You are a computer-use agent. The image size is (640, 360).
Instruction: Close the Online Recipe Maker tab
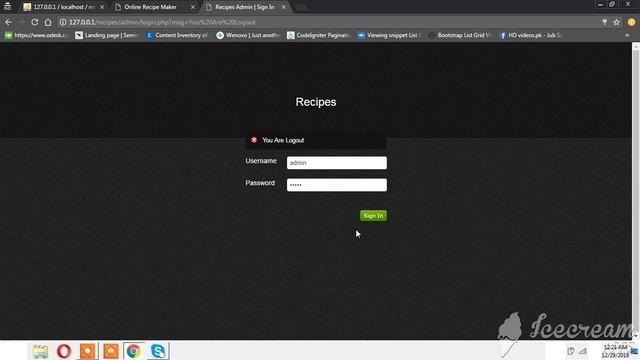coord(193,7)
